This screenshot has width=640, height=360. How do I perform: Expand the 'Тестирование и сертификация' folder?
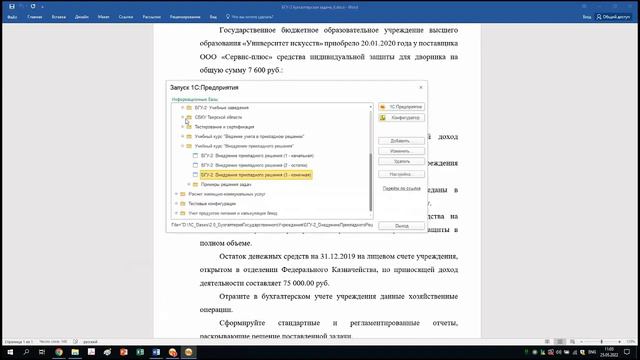coord(182,127)
